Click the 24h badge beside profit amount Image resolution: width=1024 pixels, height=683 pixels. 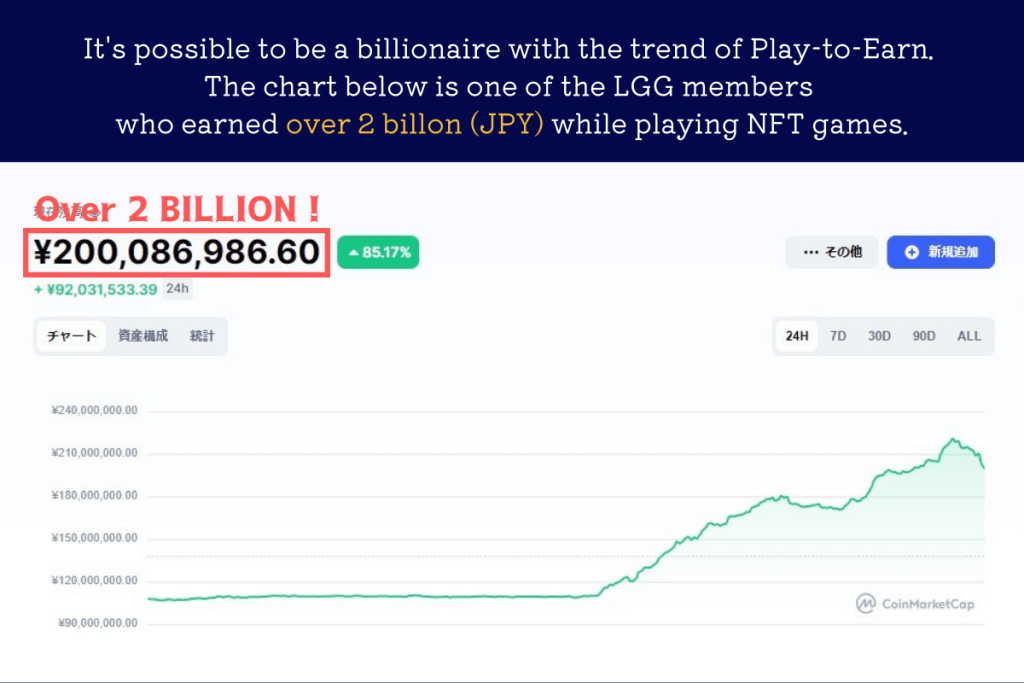tap(178, 289)
